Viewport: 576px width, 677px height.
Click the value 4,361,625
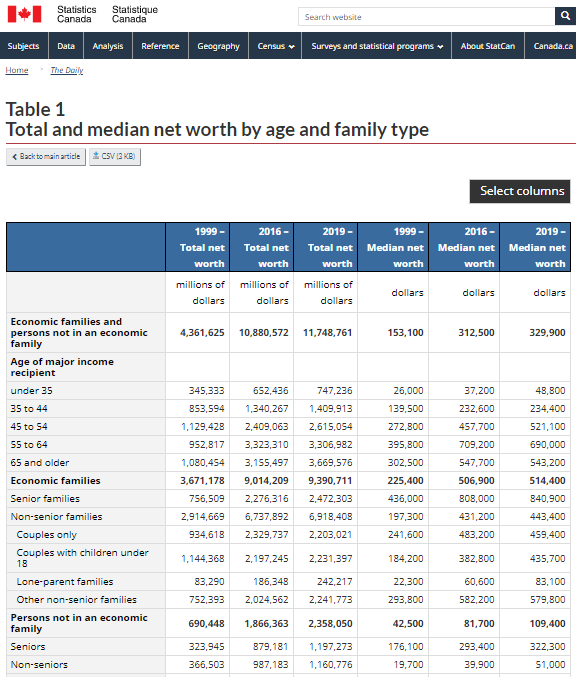202,333
